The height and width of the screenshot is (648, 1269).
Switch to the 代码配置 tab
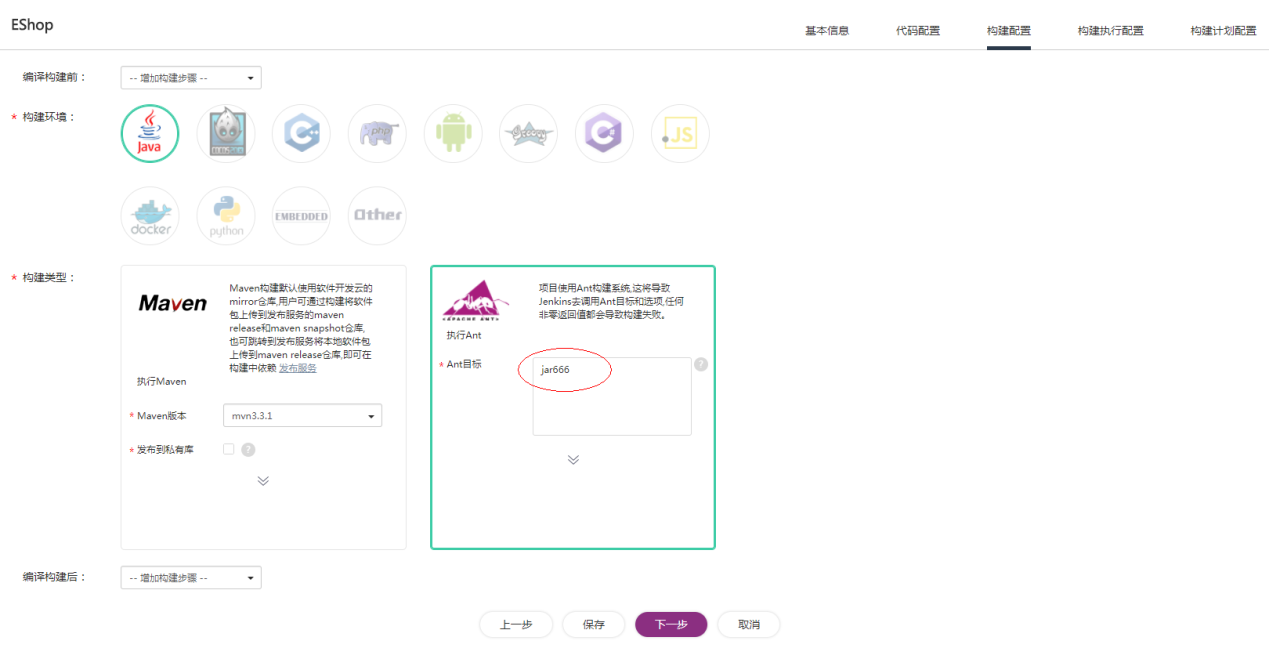click(x=918, y=30)
